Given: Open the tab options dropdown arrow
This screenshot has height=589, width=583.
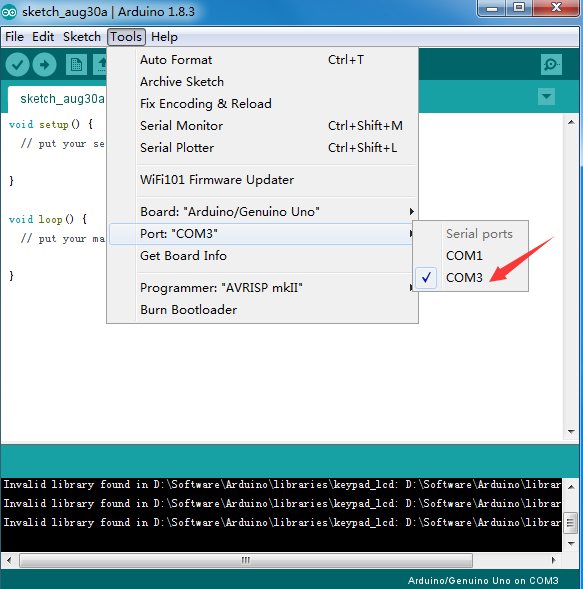Looking at the screenshot, I should tap(546, 97).
